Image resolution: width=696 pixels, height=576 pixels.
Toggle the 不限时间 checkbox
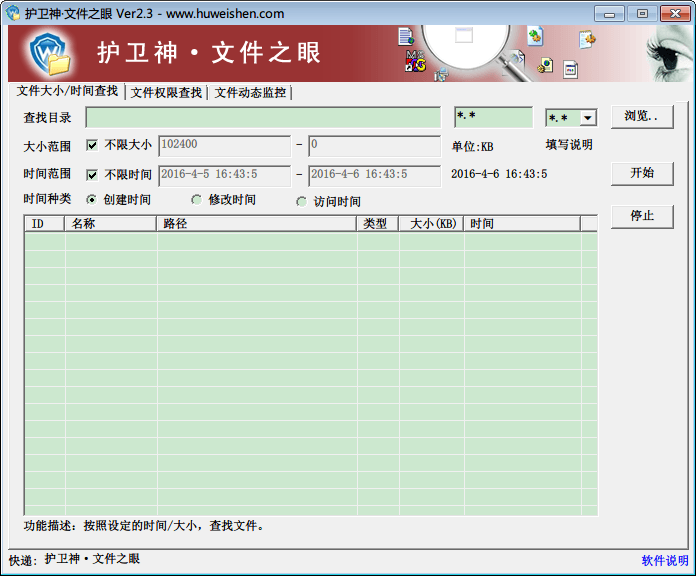[x=92, y=175]
